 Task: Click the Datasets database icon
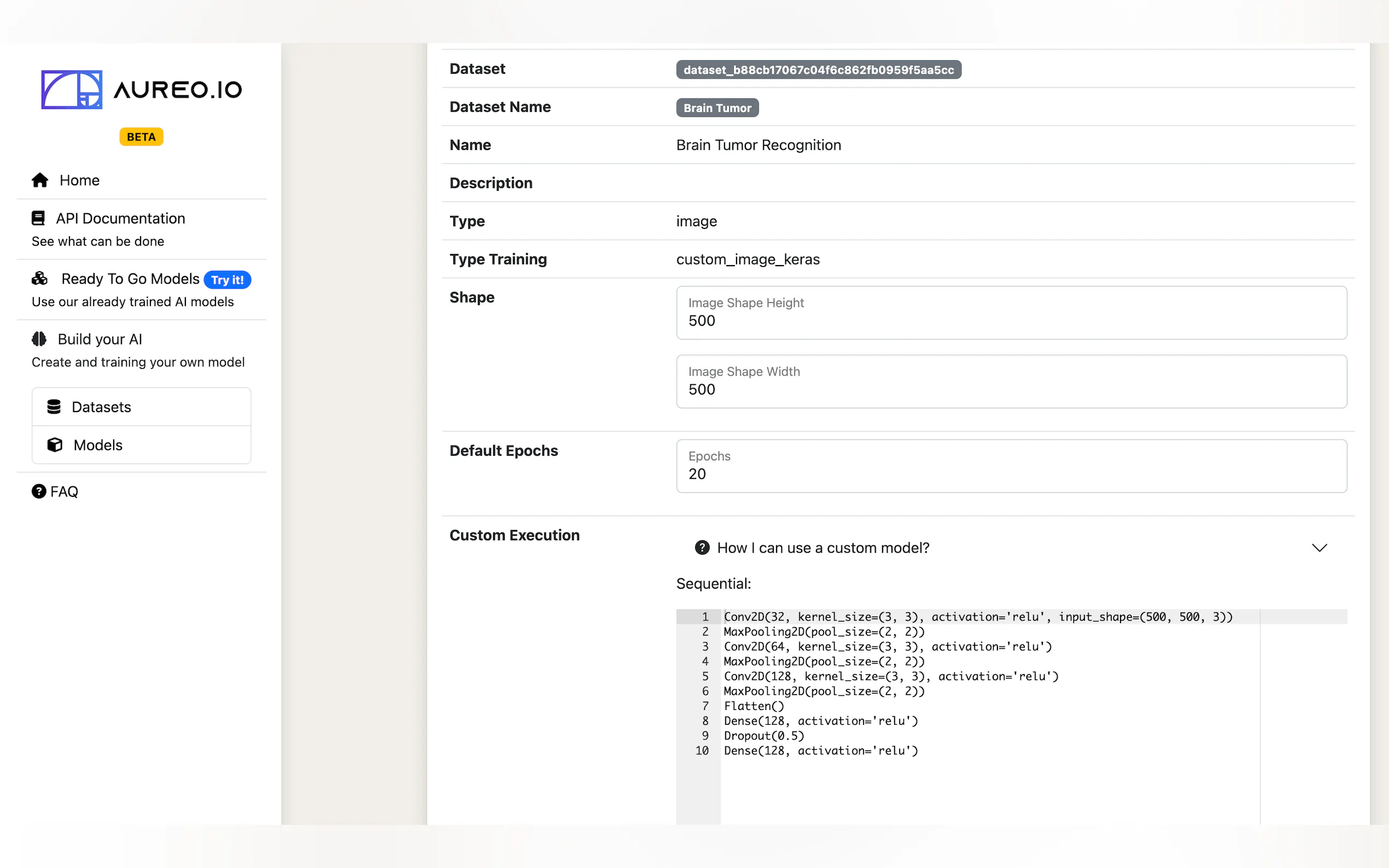click(x=54, y=407)
